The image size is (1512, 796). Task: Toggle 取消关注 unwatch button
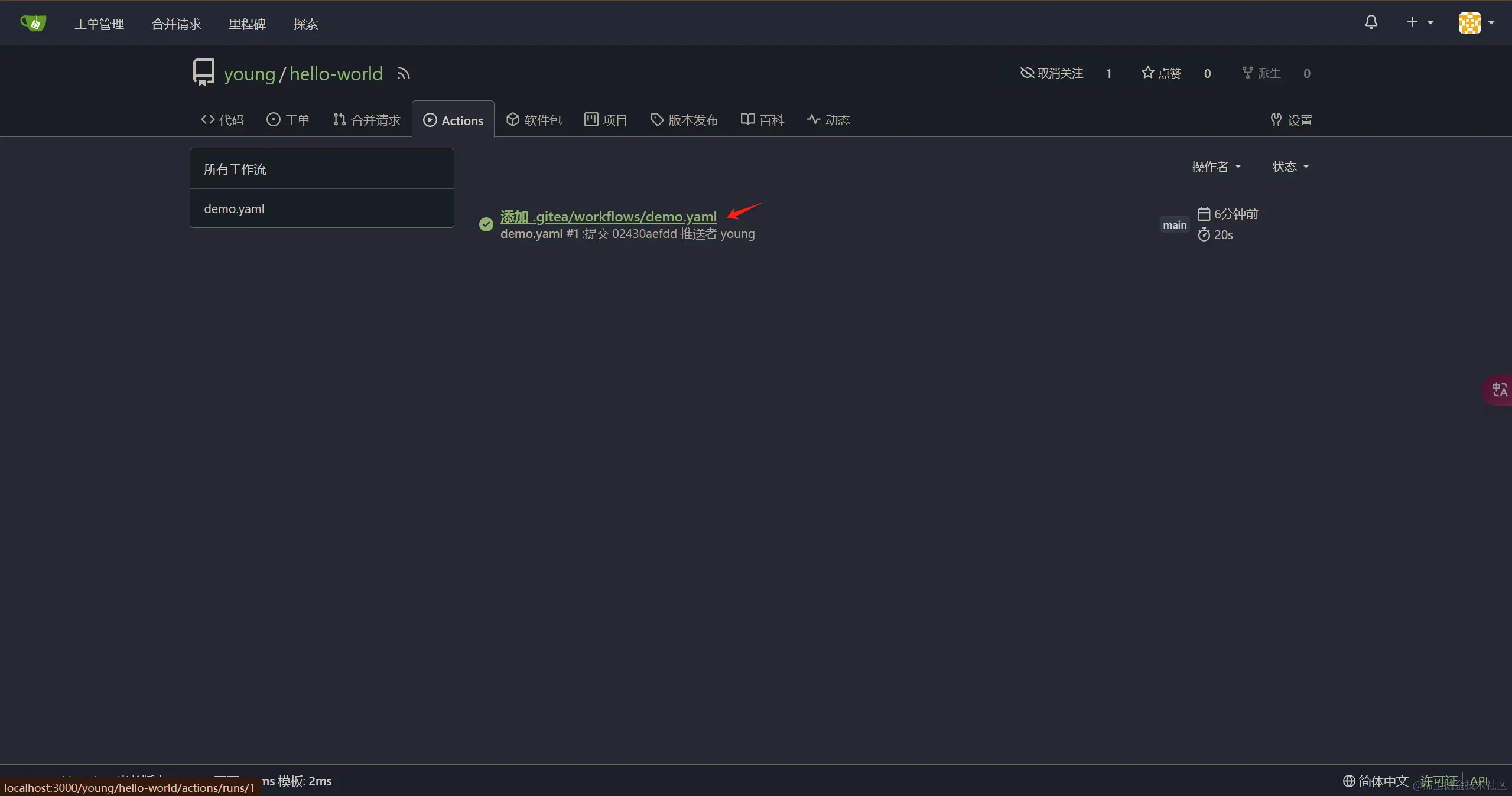coord(1052,73)
